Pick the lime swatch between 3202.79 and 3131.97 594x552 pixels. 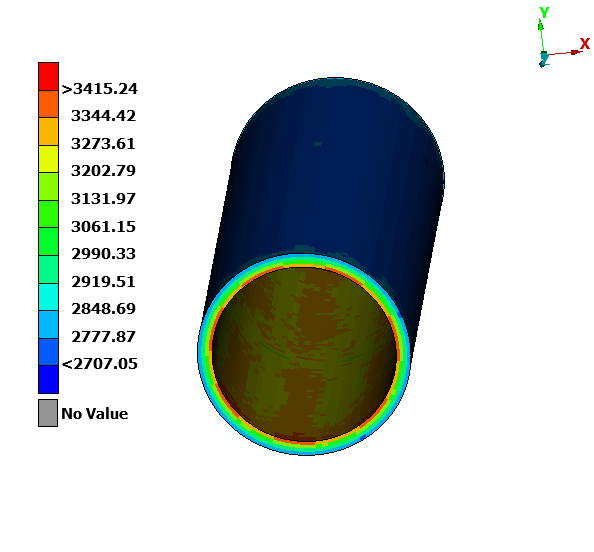point(48,187)
